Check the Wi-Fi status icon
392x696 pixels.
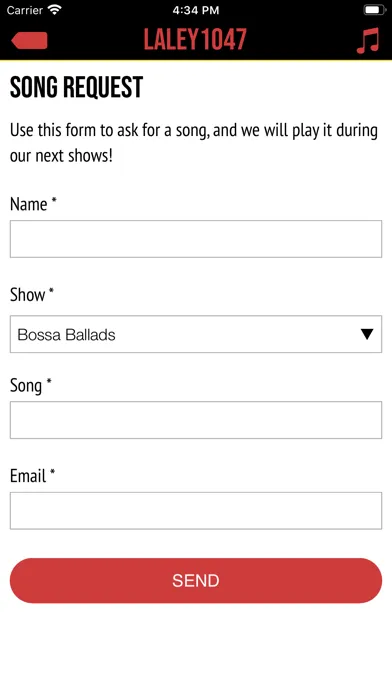(x=55, y=10)
